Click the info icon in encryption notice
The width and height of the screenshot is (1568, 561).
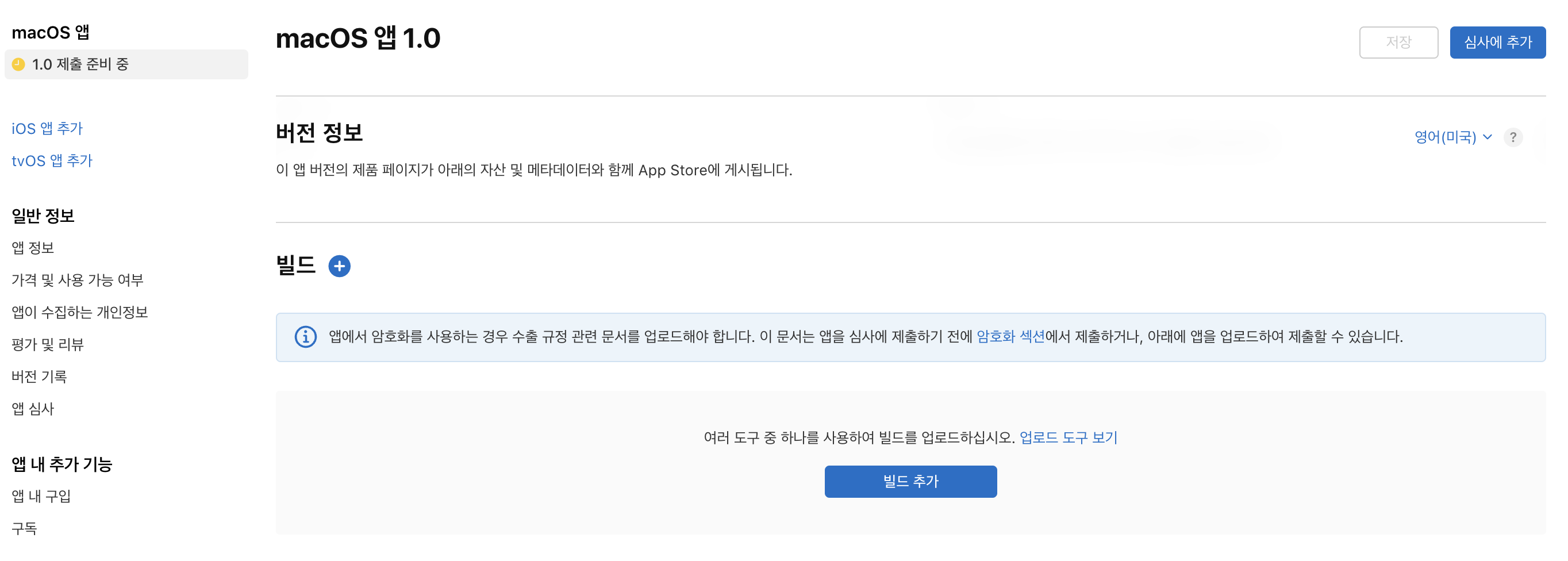point(306,337)
